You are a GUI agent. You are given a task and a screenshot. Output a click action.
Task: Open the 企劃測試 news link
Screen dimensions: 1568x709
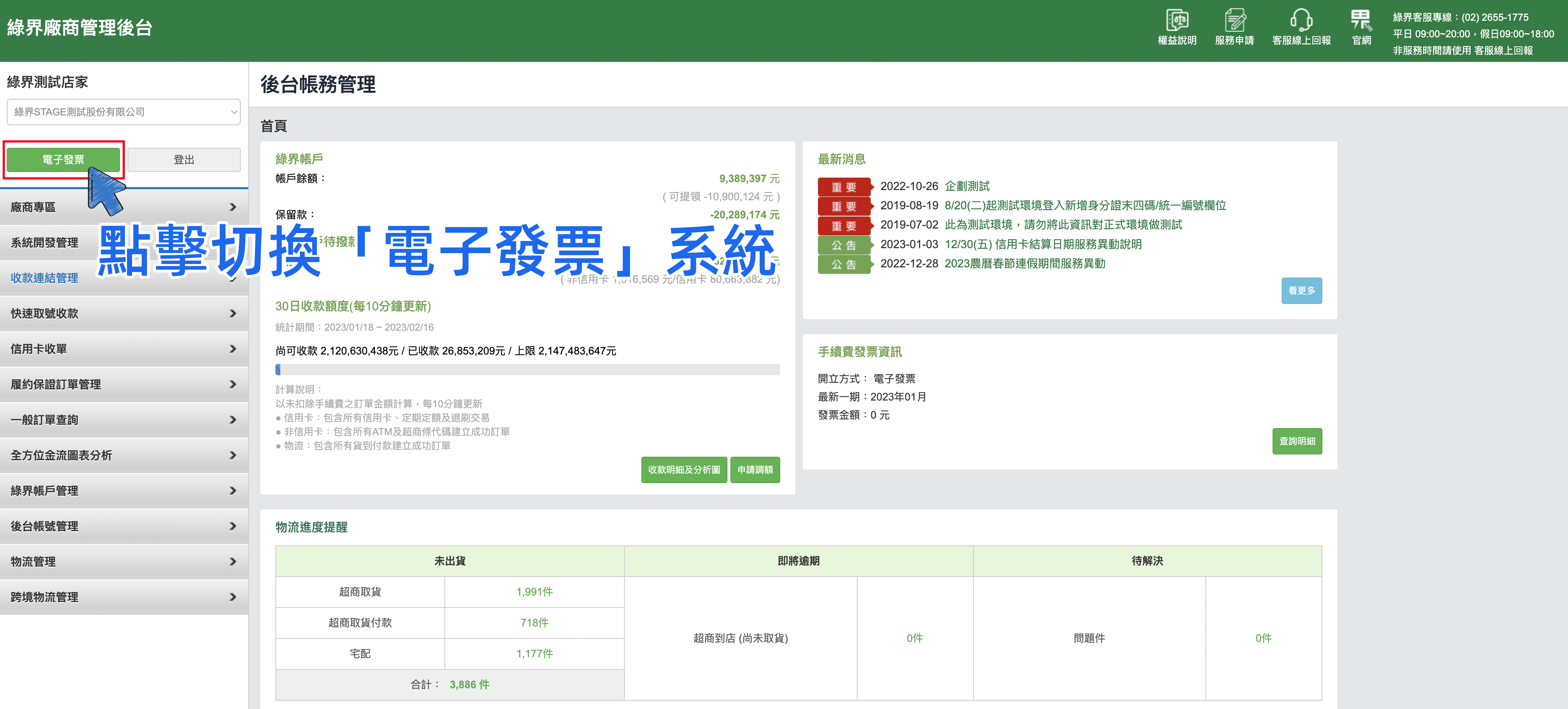(x=967, y=186)
